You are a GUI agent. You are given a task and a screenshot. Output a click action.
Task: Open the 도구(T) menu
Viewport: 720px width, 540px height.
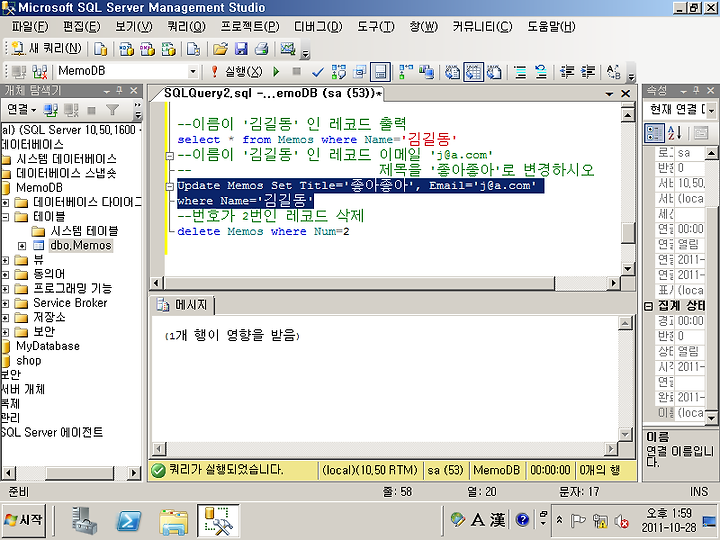[376, 27]
